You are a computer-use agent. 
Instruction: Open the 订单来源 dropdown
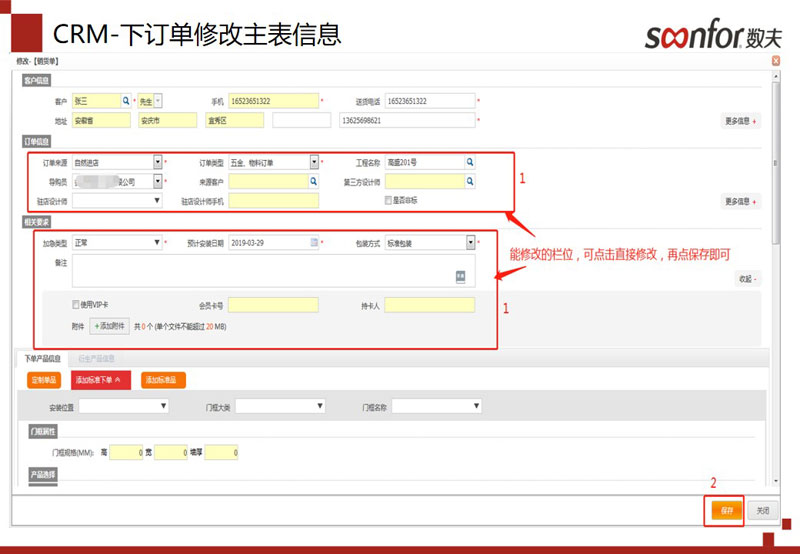[157, 162]
